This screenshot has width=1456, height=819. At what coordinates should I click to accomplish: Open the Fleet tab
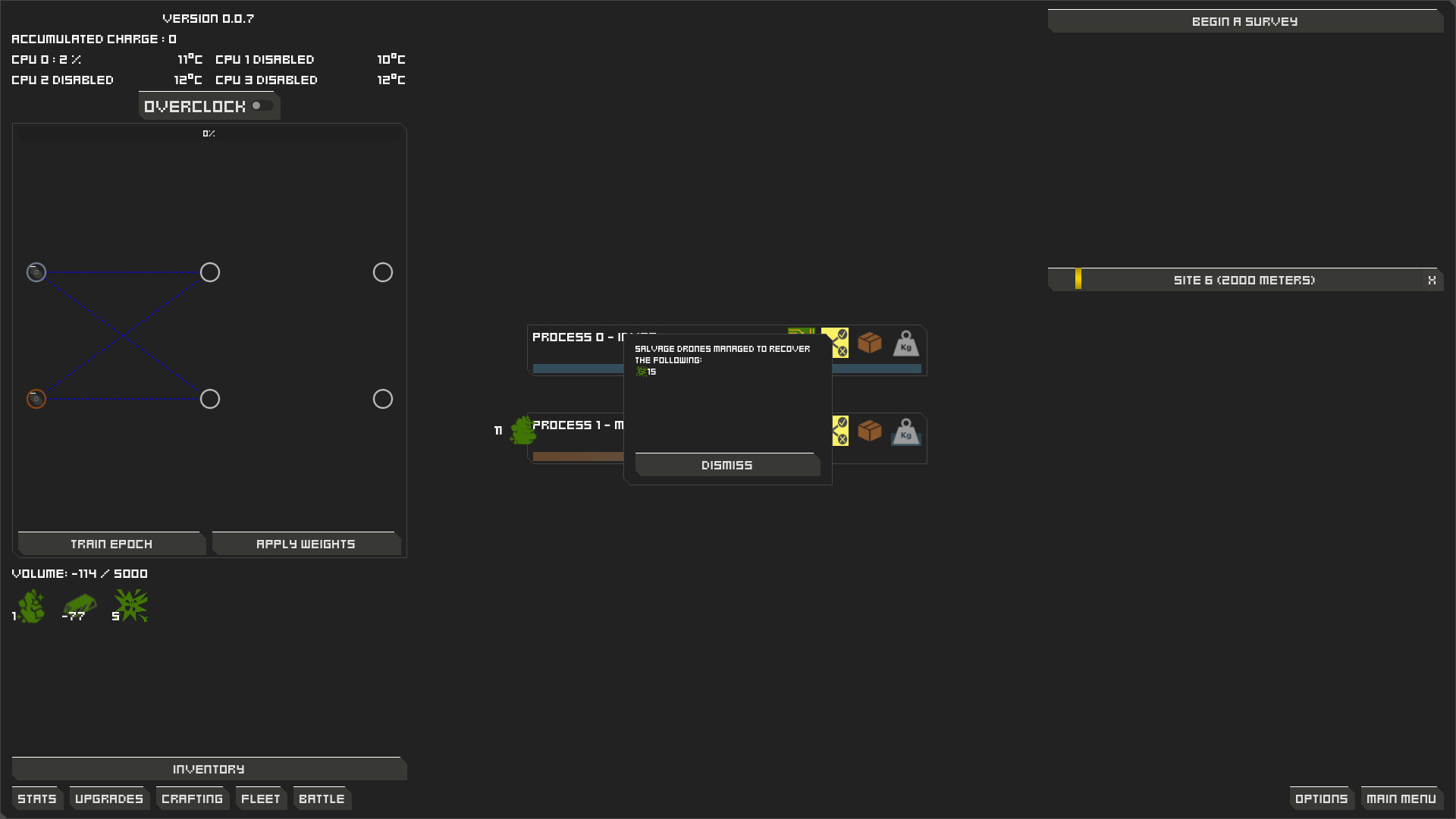[261, 799]
